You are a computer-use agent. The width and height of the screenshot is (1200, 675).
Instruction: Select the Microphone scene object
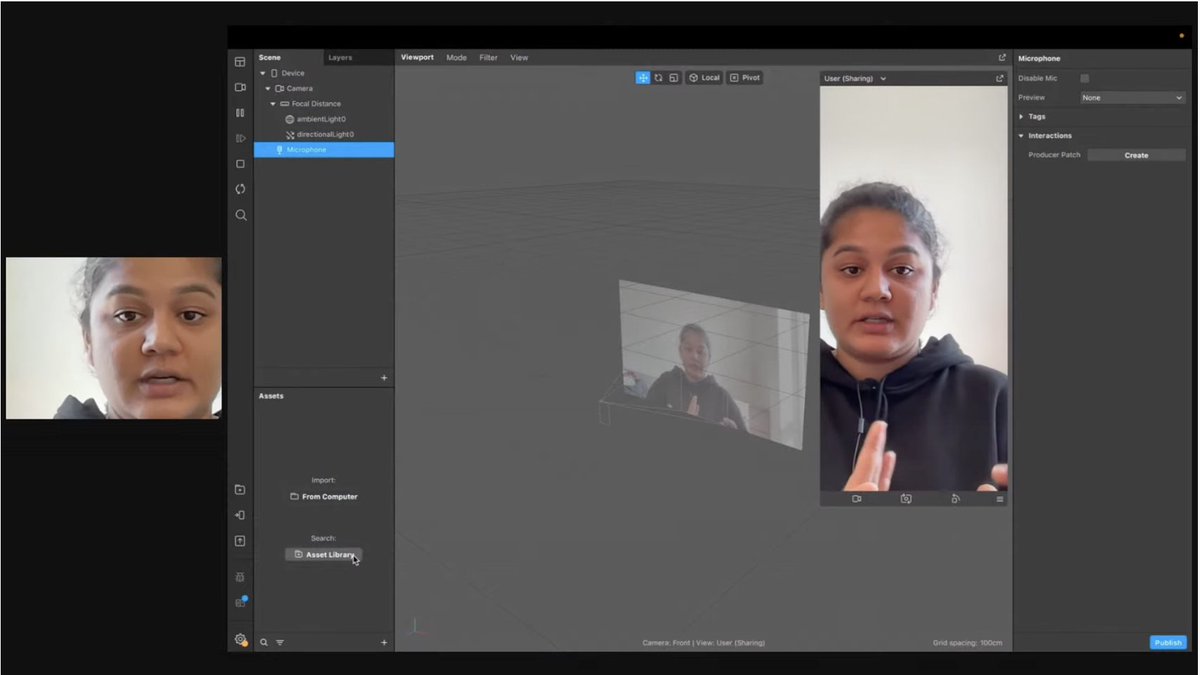pos(324,150)
